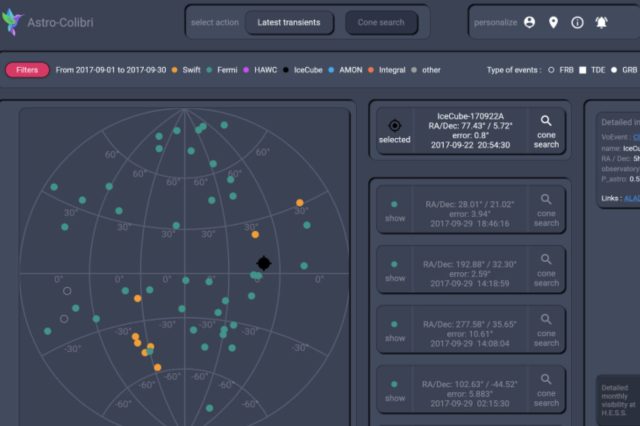Screen dimensions: 640x426
Task: Open detailed monthly visibility at H.E.S.S.
Action: (615, 396)
